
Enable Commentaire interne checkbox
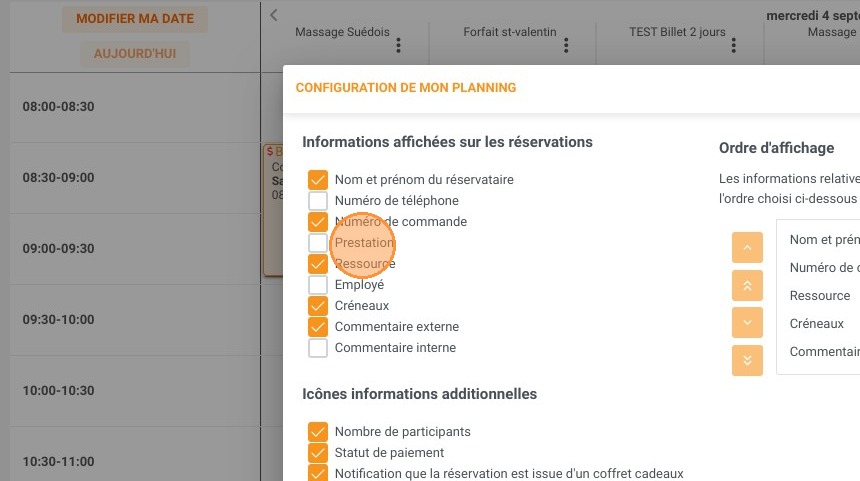click(x=318, y=348)
